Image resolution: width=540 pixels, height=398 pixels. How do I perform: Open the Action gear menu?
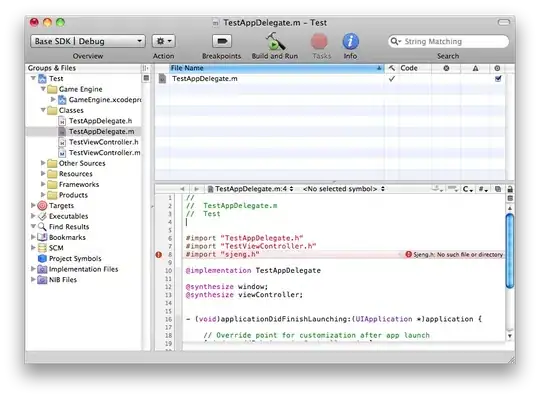pyautogui.click(x=164, y=41)
